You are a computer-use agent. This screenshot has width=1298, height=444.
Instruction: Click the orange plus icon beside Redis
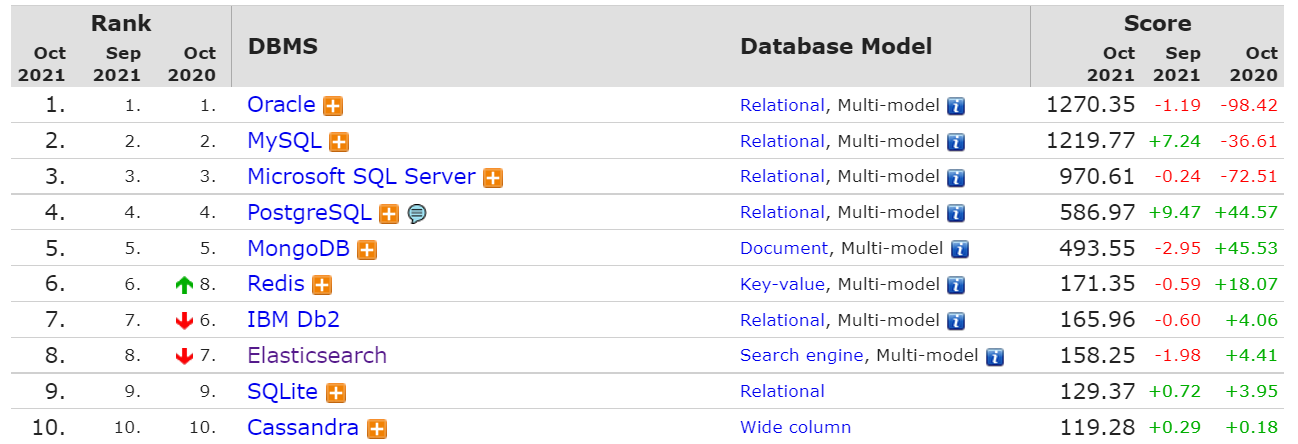[x=321, y=285]
